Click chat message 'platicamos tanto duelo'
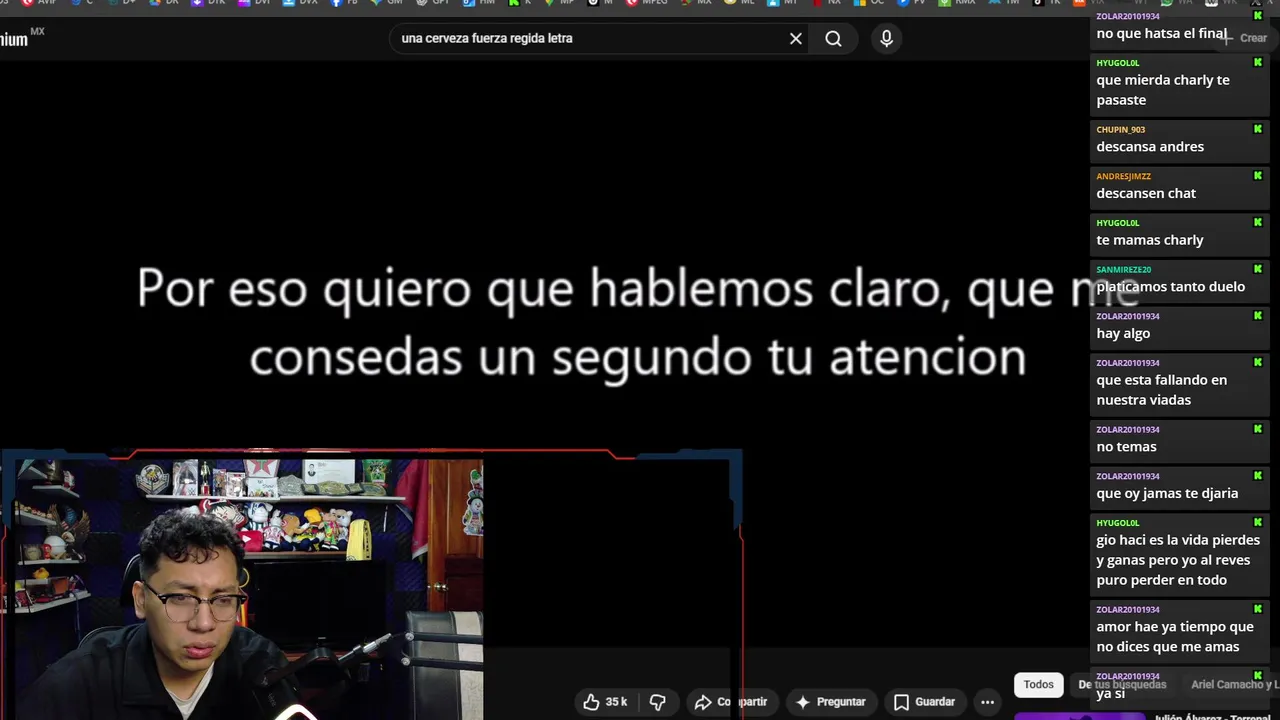The width and height of the screenshot is (1280, 720). tap(1171, 287)
